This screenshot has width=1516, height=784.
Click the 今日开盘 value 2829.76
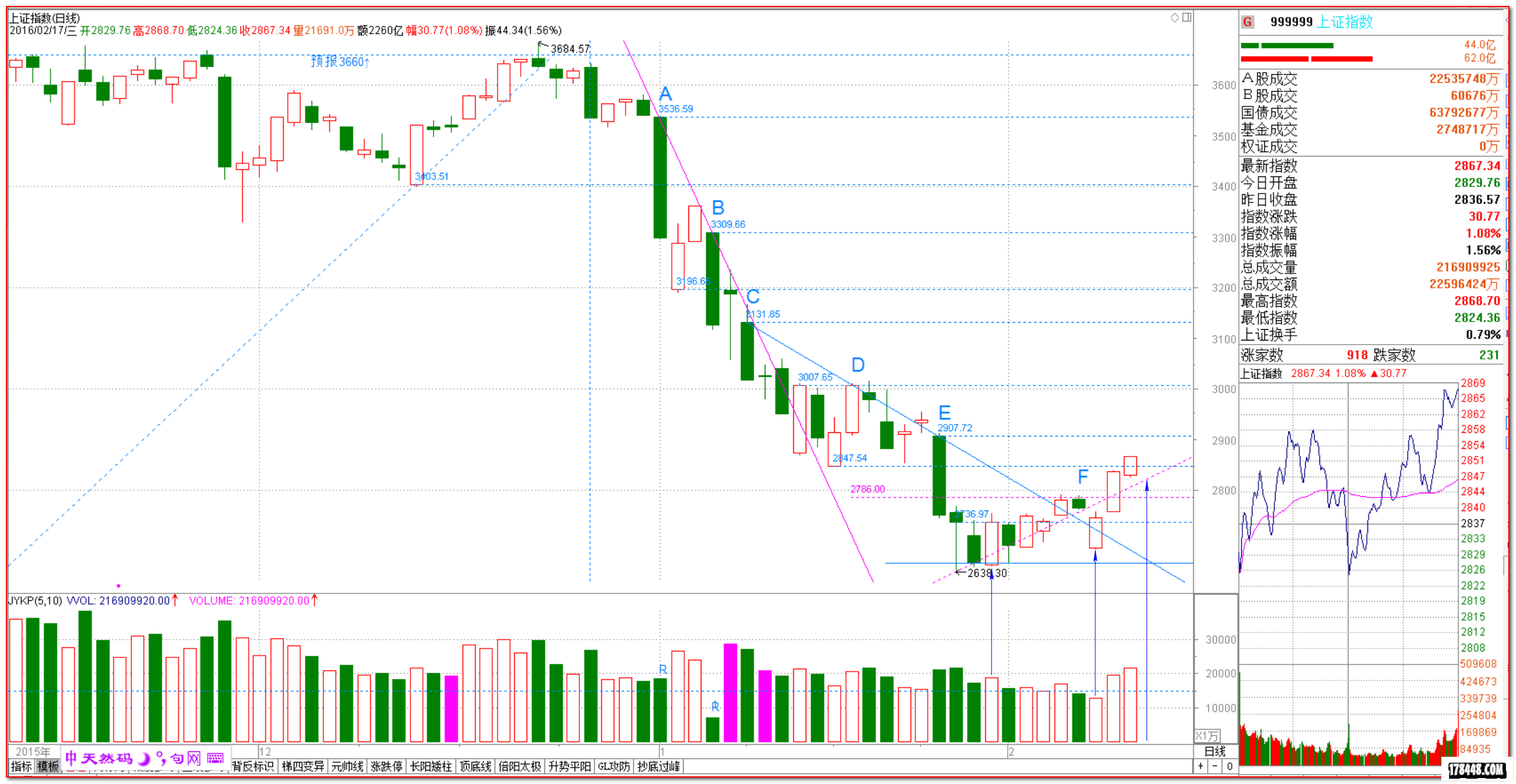tap(1477, 183)
